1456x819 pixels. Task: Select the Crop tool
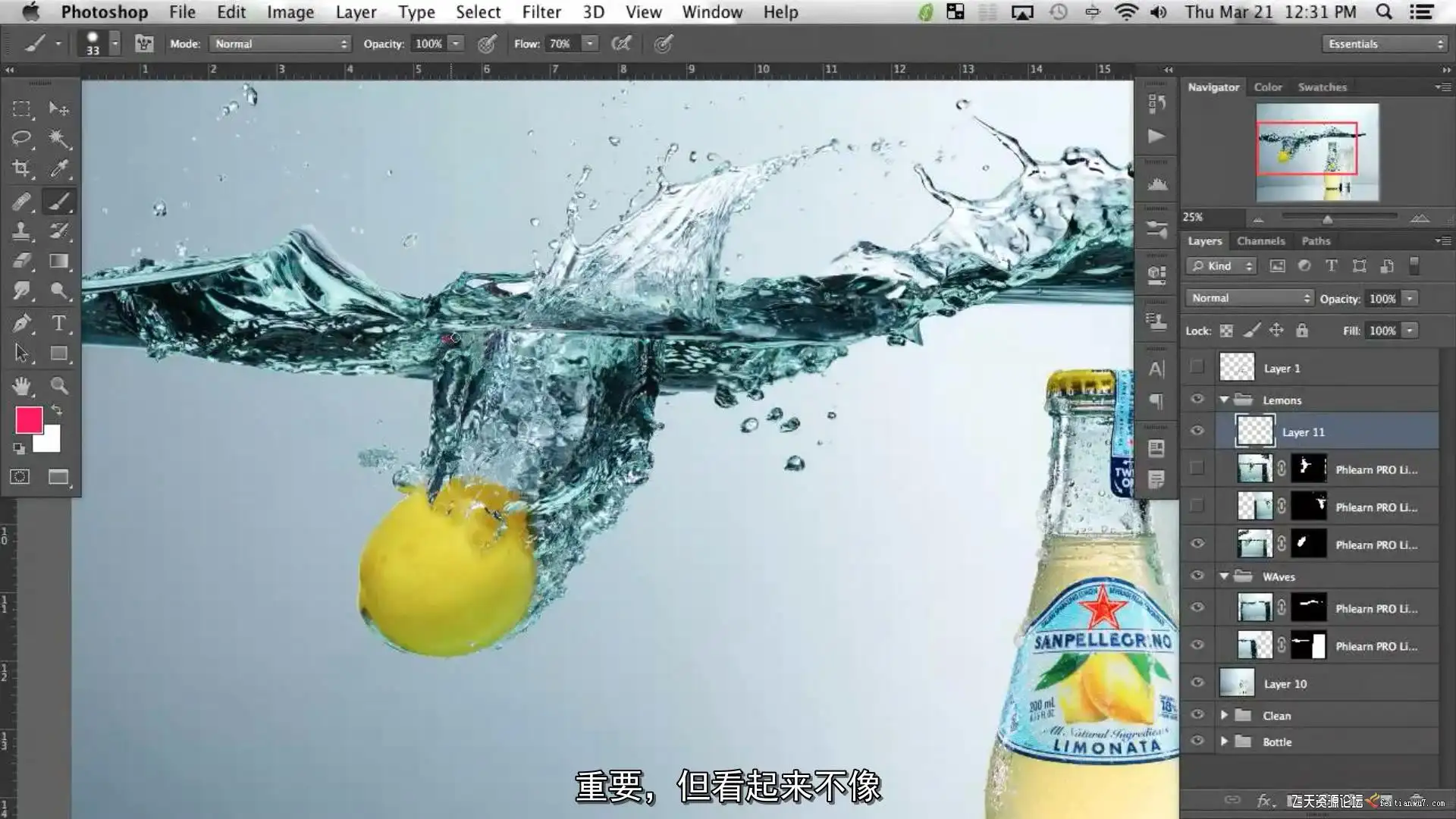(21, 168)
